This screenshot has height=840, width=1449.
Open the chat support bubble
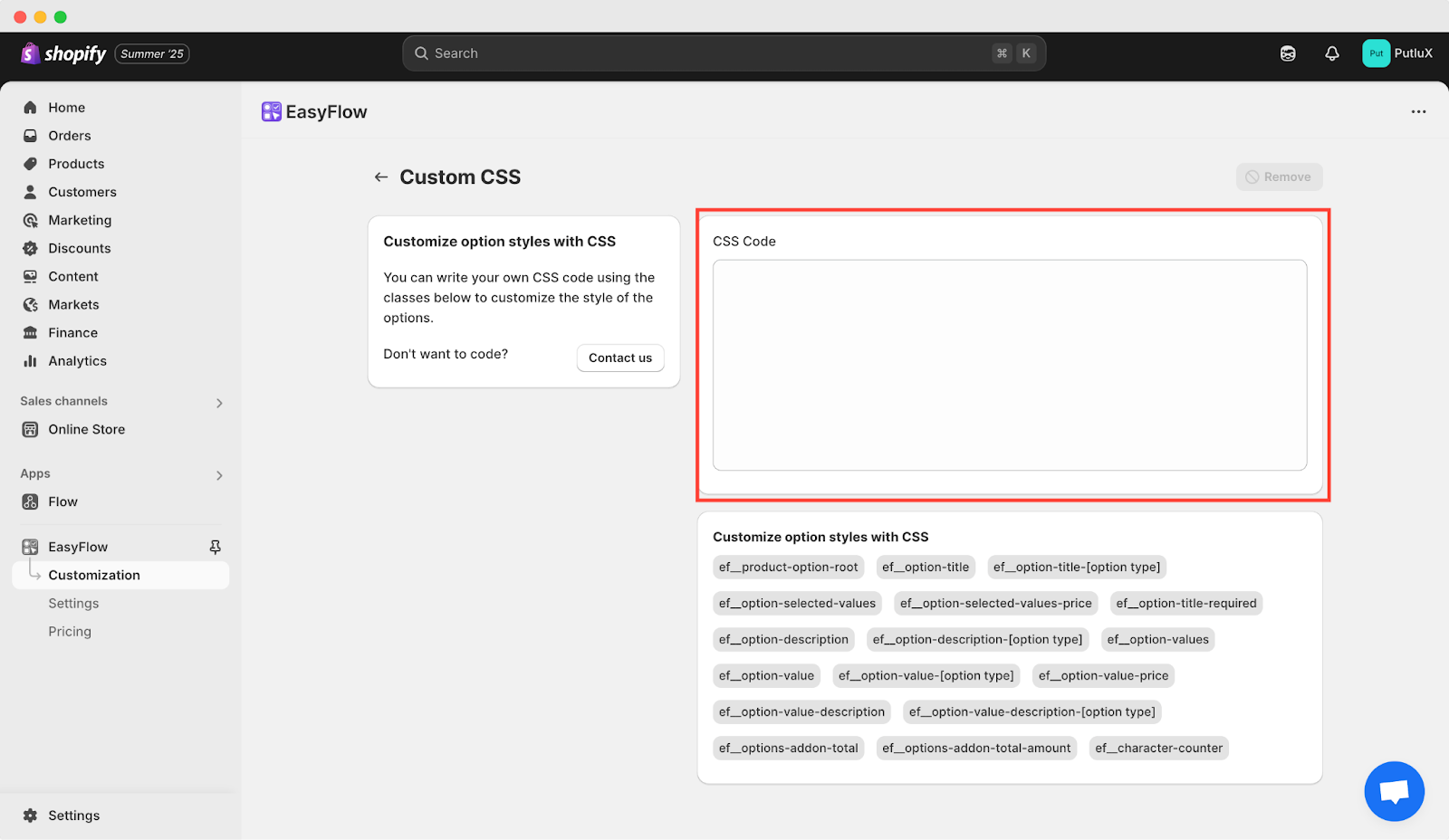[x=1395, y=791]
